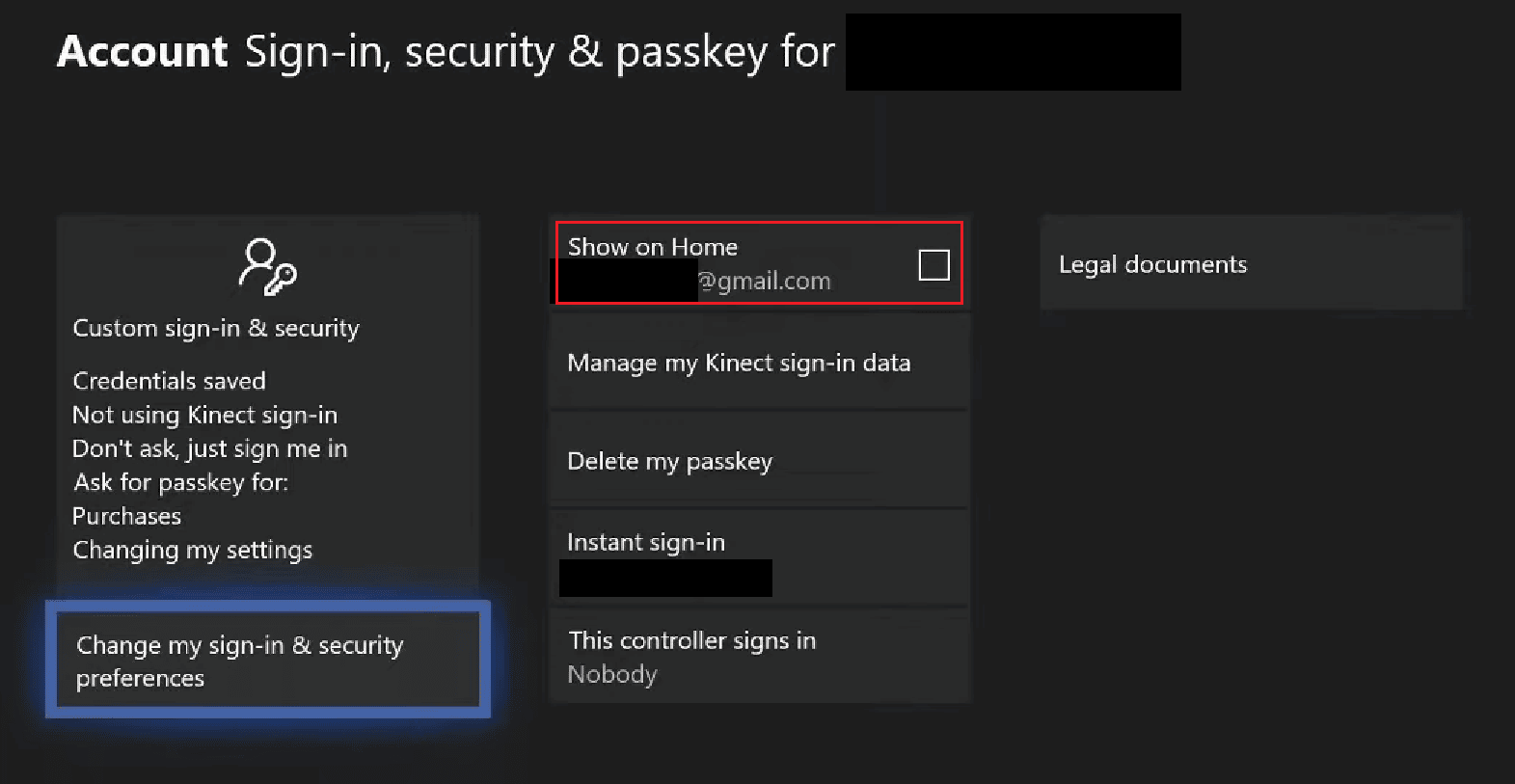
Task: Click the Sign-in, security & passkey page title
Action: [539, 52]
